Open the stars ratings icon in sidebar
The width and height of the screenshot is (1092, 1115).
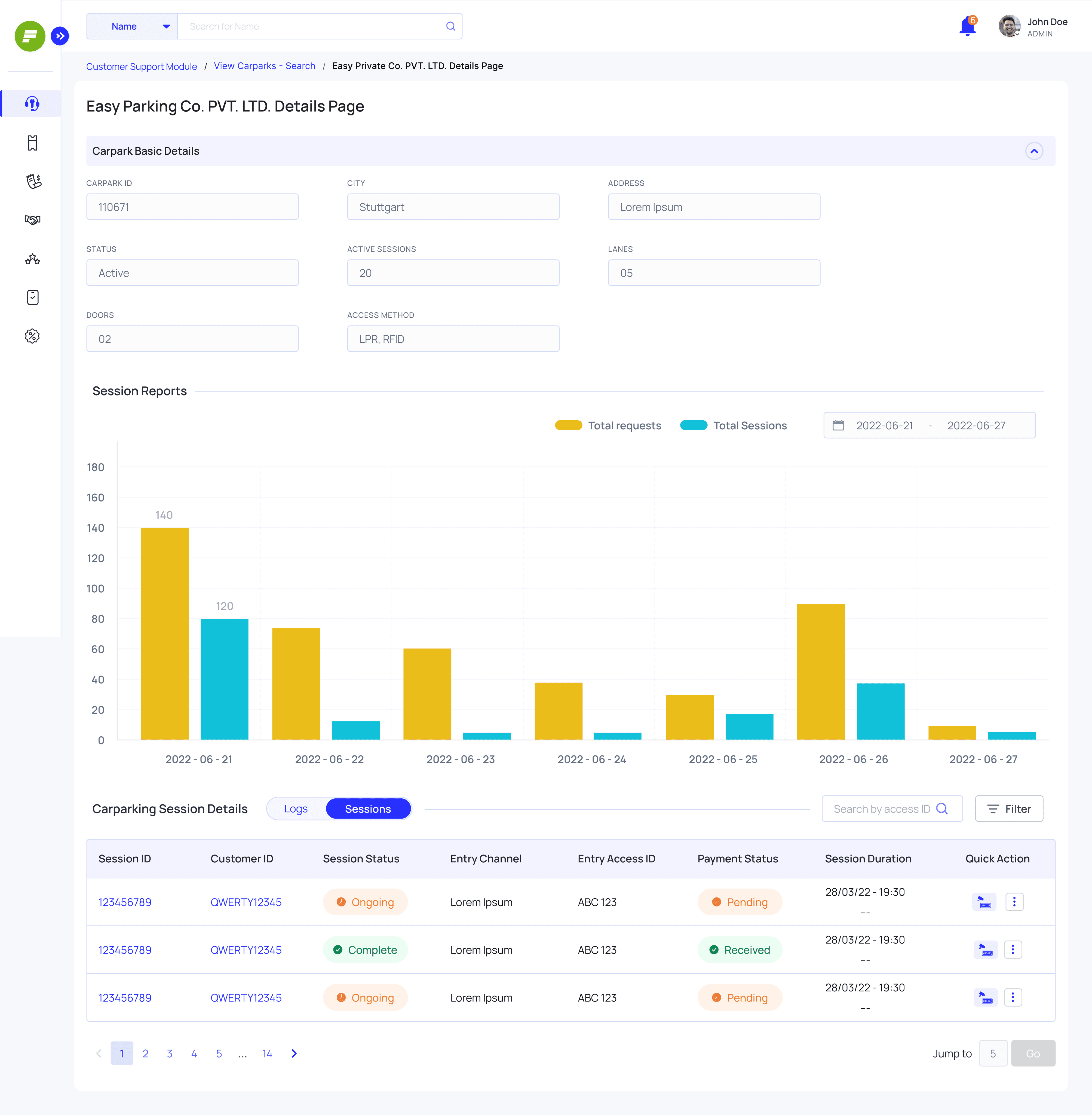[x=33, y=259]
